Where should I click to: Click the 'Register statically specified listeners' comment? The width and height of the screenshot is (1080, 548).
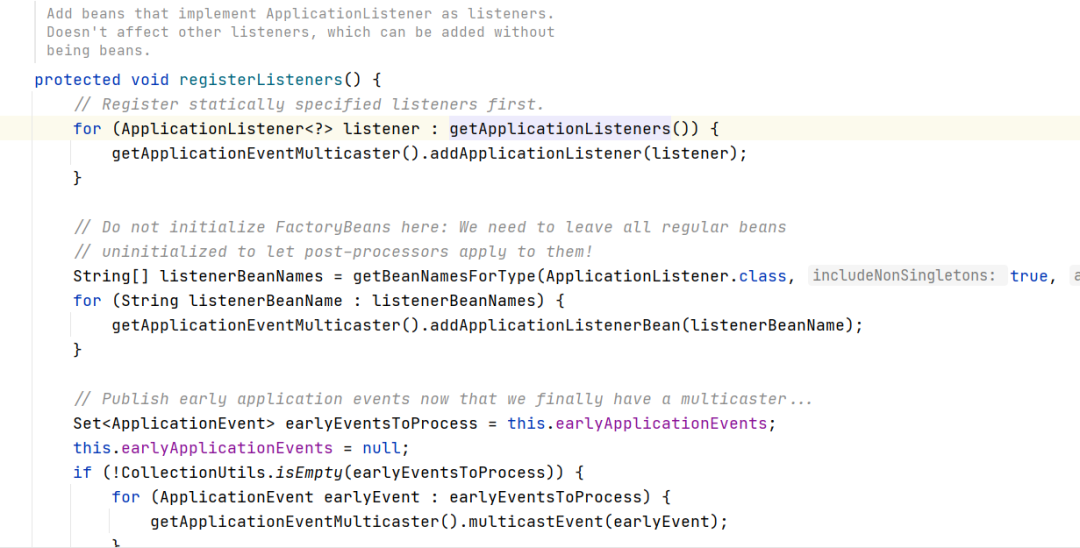[x=308, y=104]
